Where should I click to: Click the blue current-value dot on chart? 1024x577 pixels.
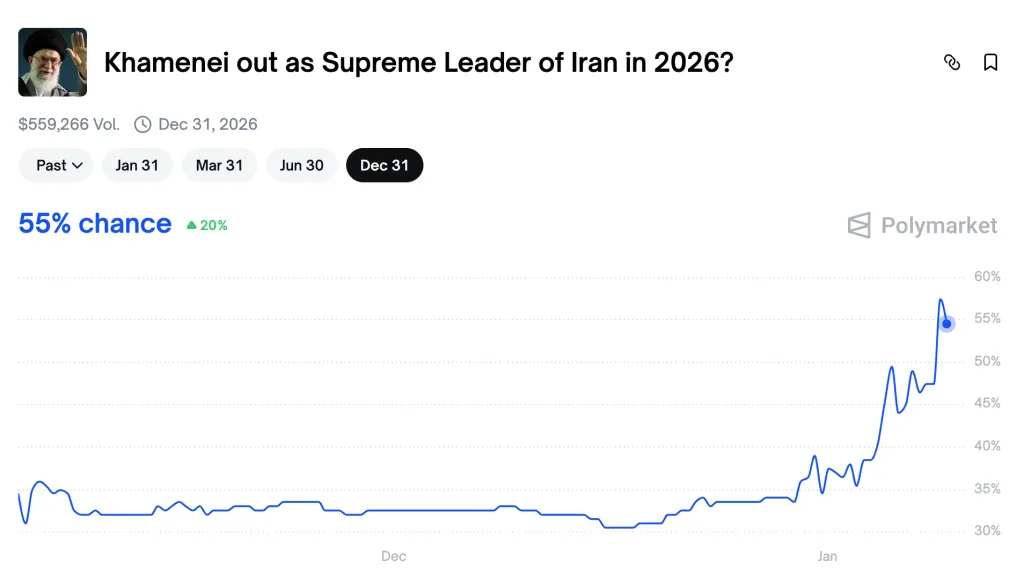coord(947,323)
